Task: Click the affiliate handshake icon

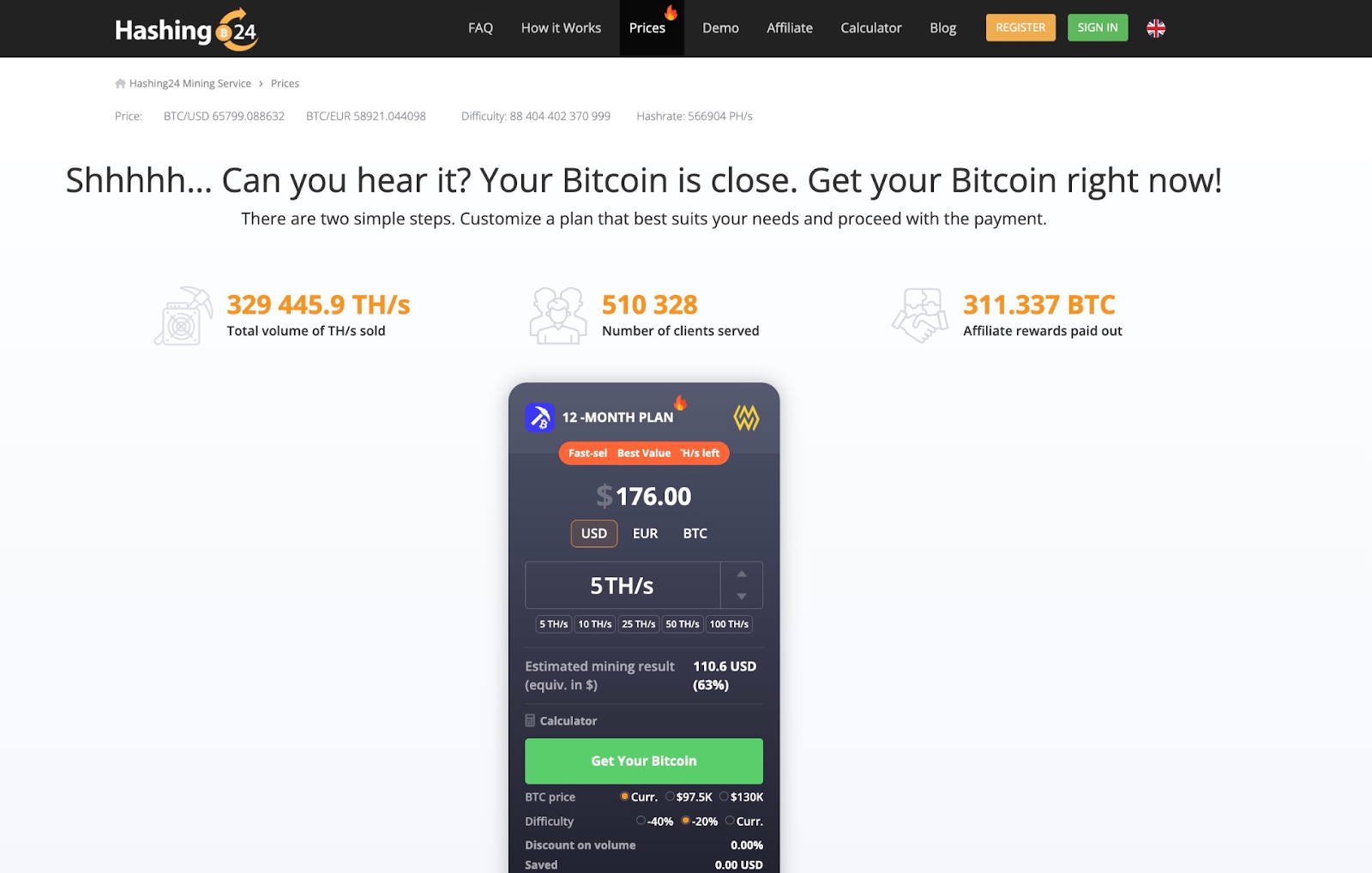Action: coord(919,316)
